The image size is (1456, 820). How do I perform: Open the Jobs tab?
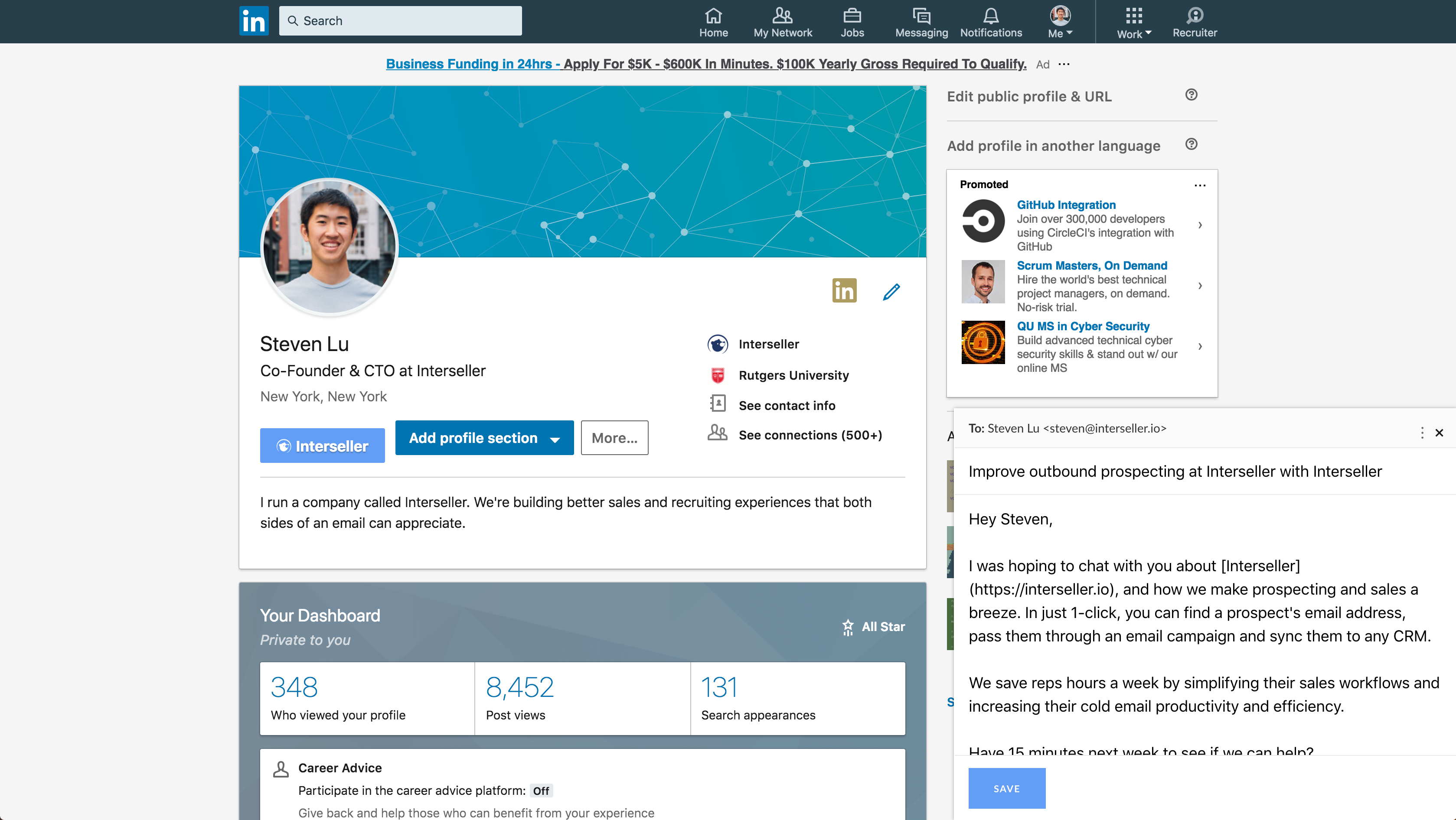tap(852, 22)
